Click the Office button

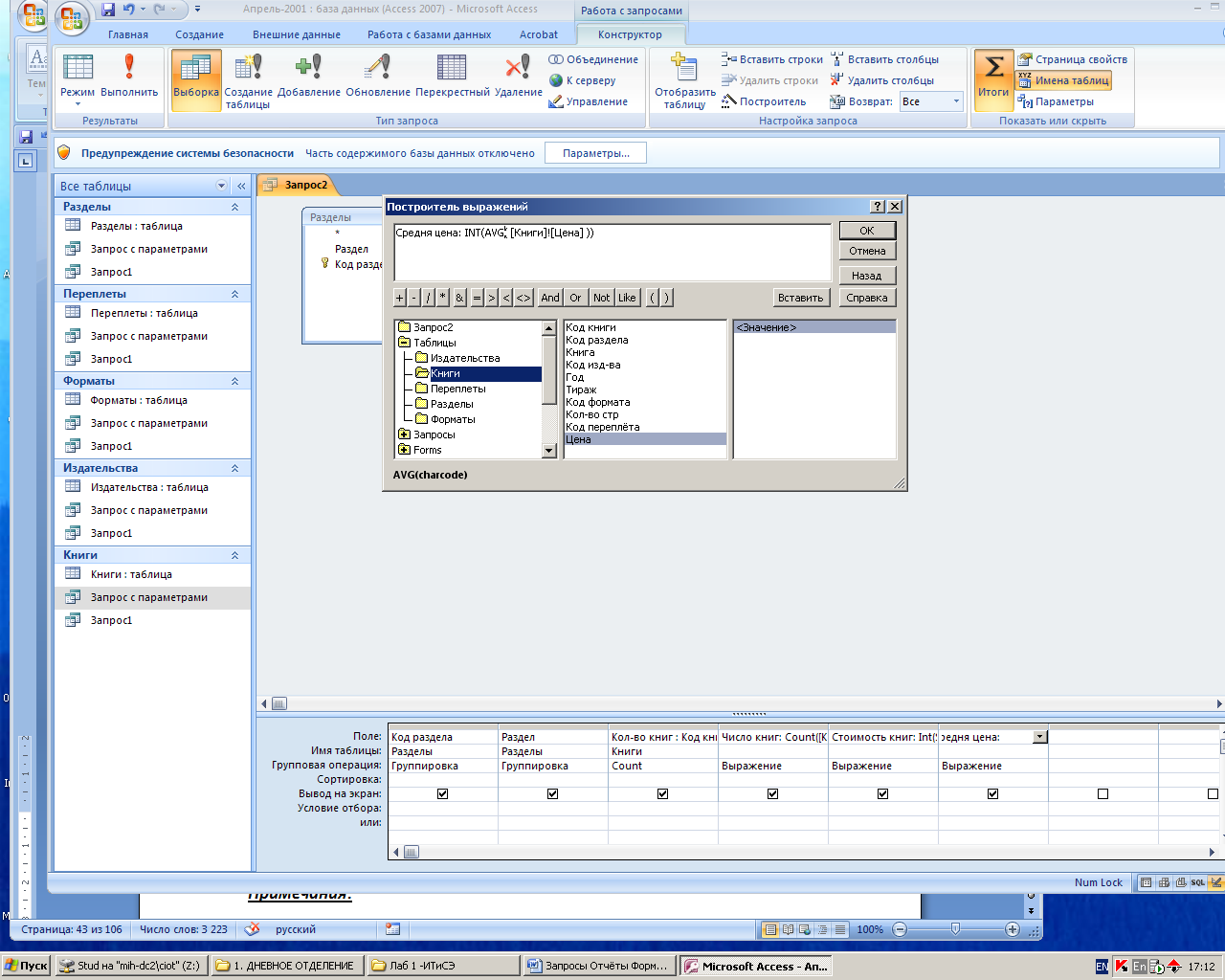(72, 17)
